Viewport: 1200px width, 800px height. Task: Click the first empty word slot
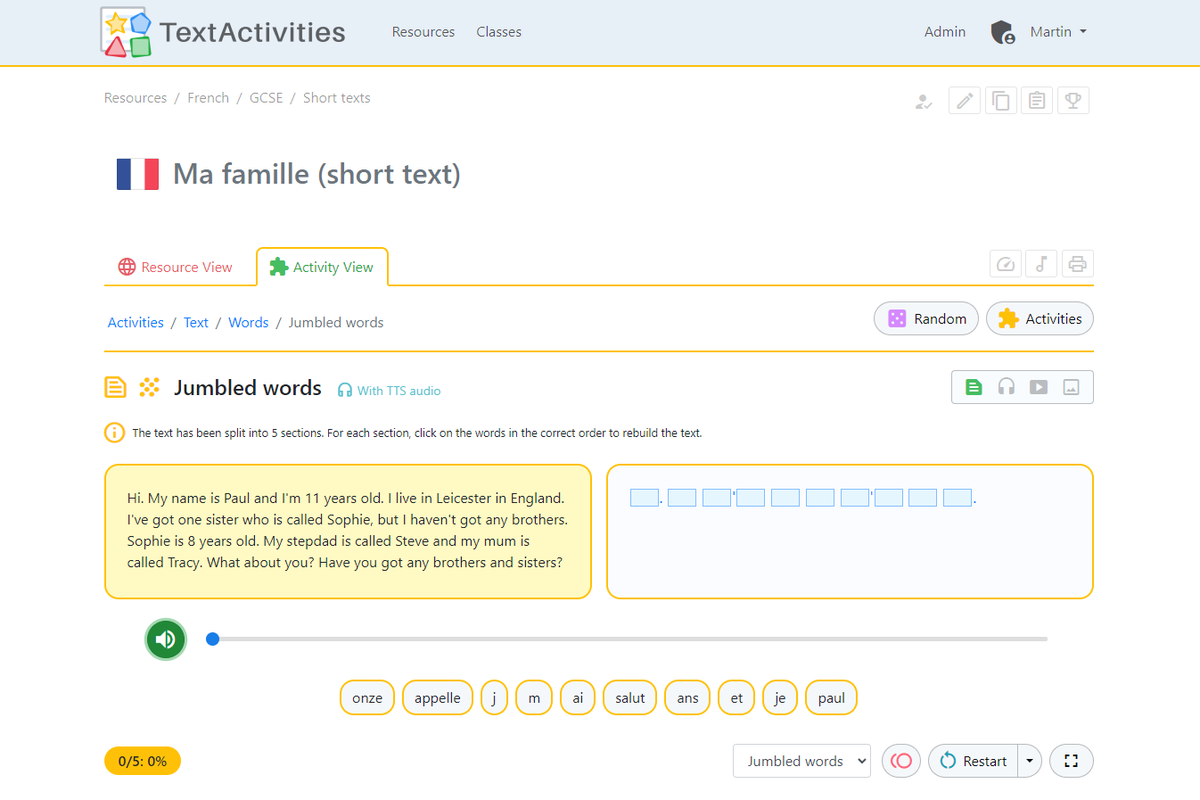(x=644, y=497)
